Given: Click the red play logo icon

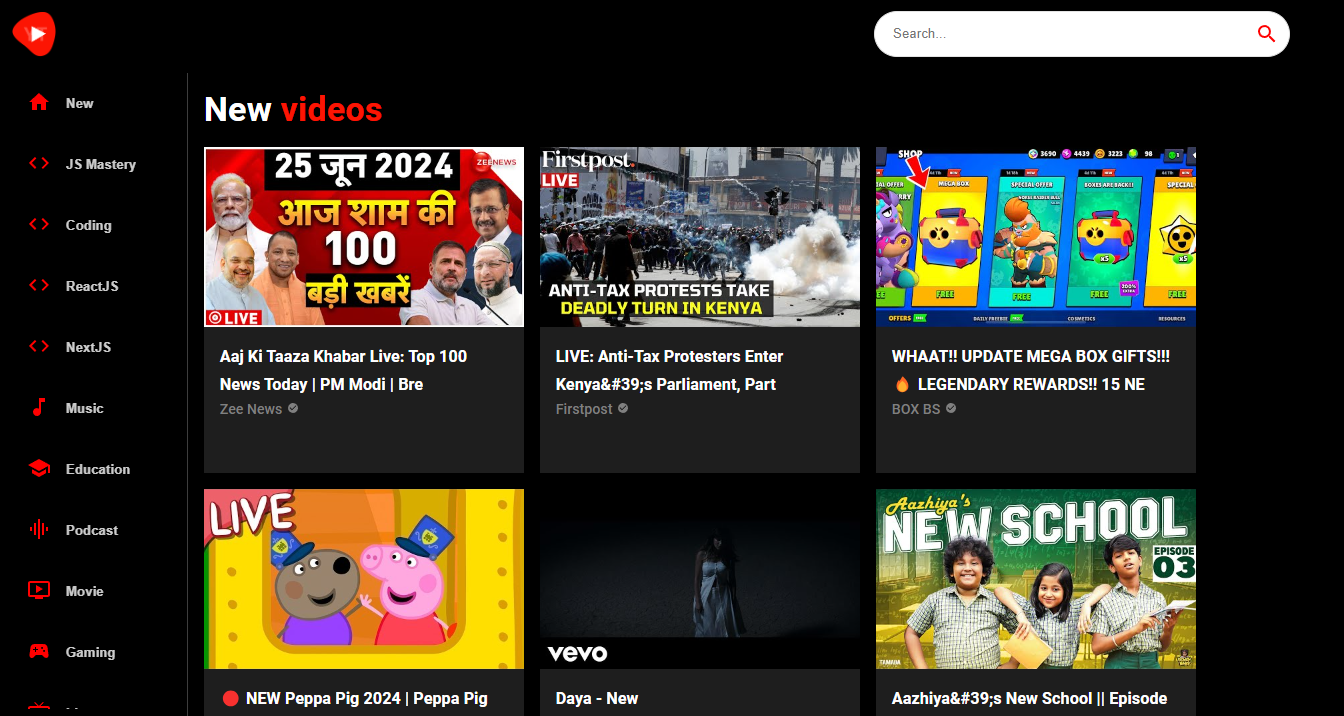Looking at the screenshot, I should coord(34,34).
